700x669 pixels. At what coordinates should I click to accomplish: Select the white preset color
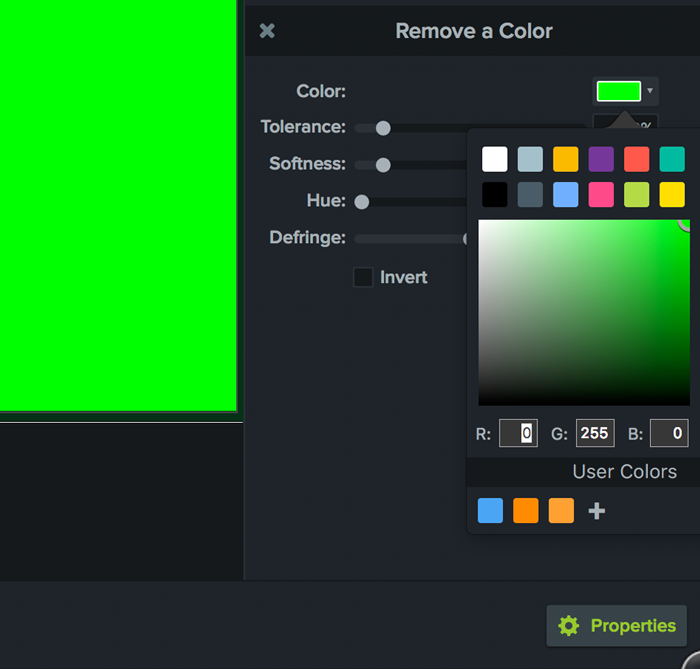pos(495,159)
